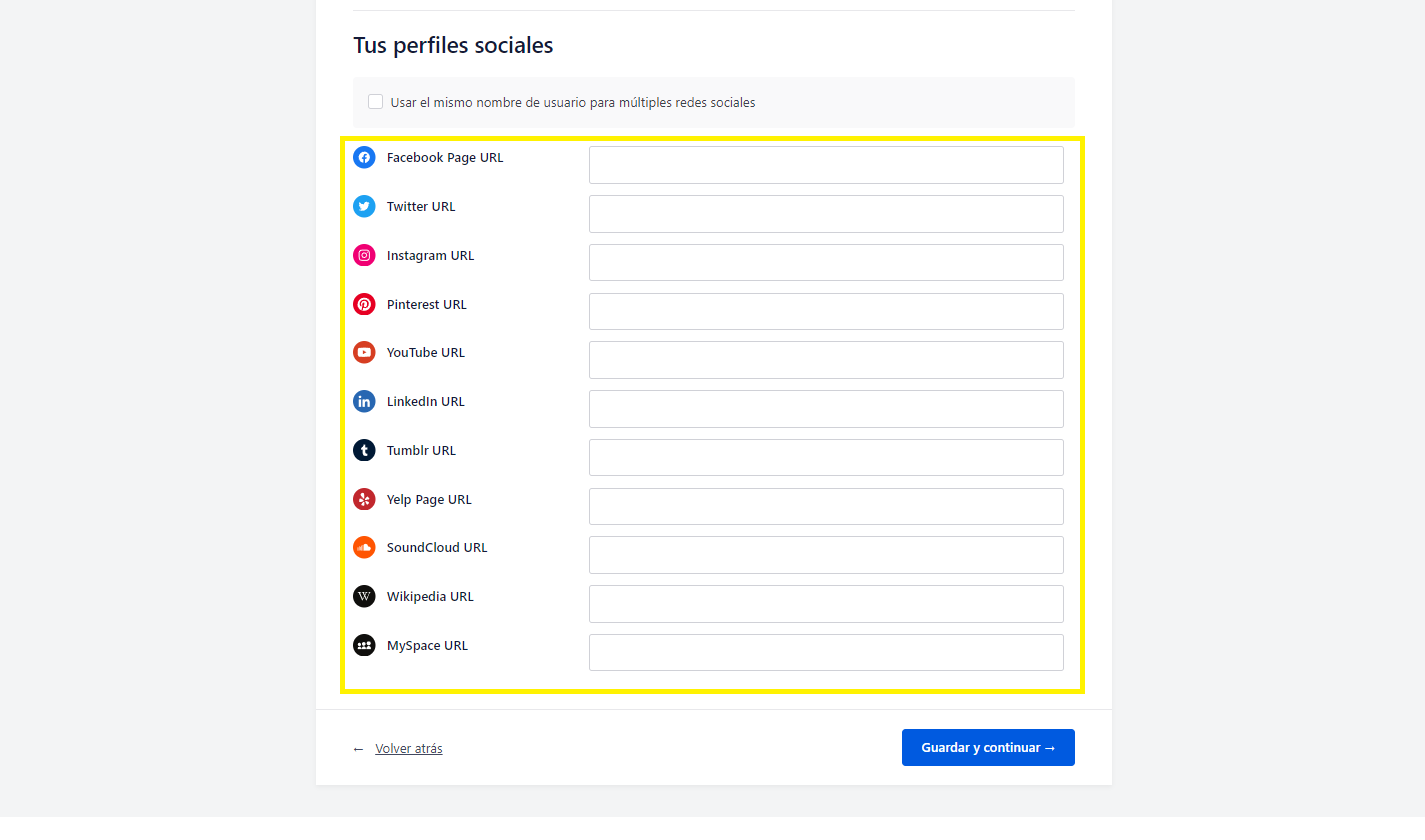This screenshot has height=840, width=1425.
Task: Click Guardar y continuar button
Action: pos(988,748)
